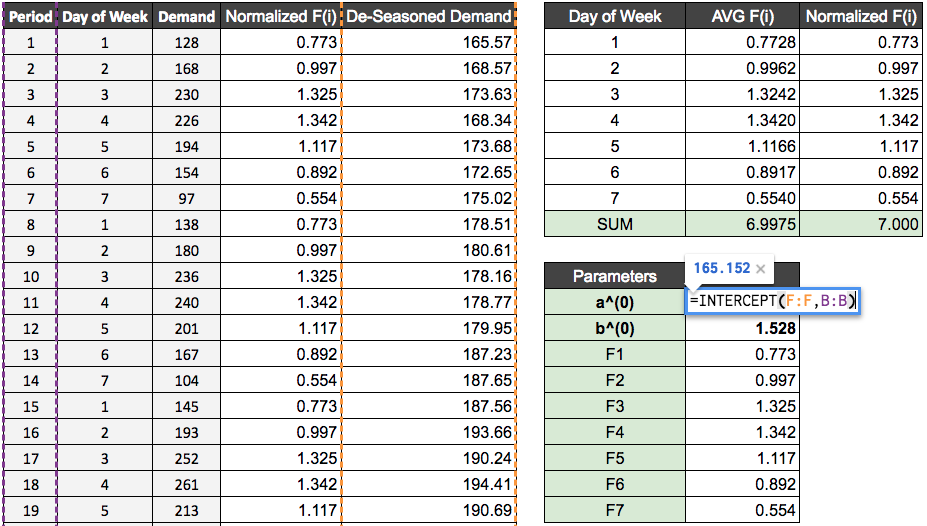Image resolution: width=927 pixels, height=526 pixels.
Task: Click the Parameters table header
Action: pyautogui.click(x=614, y=276)
